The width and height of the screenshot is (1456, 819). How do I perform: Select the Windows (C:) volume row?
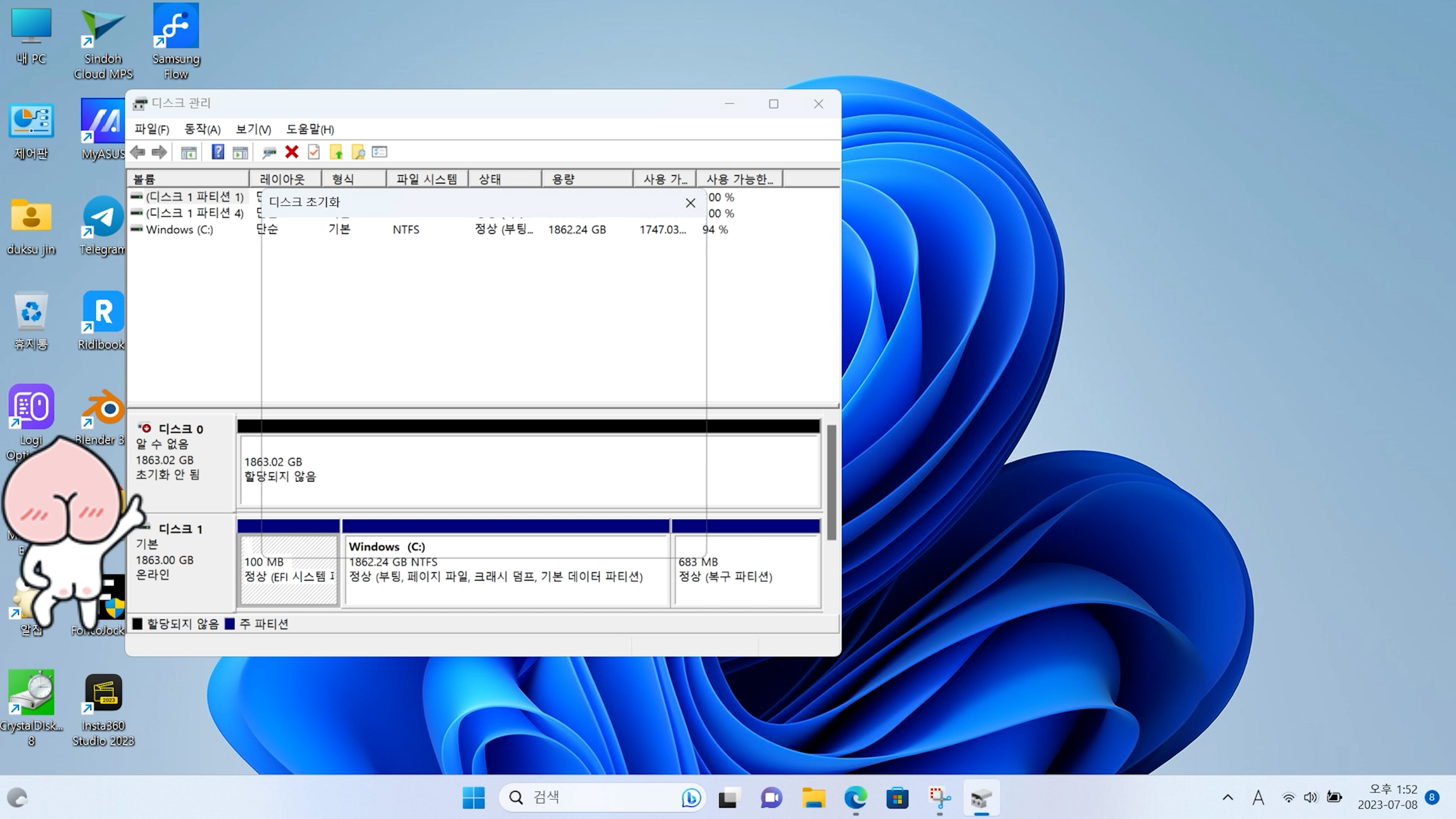[x=179, y=230]
